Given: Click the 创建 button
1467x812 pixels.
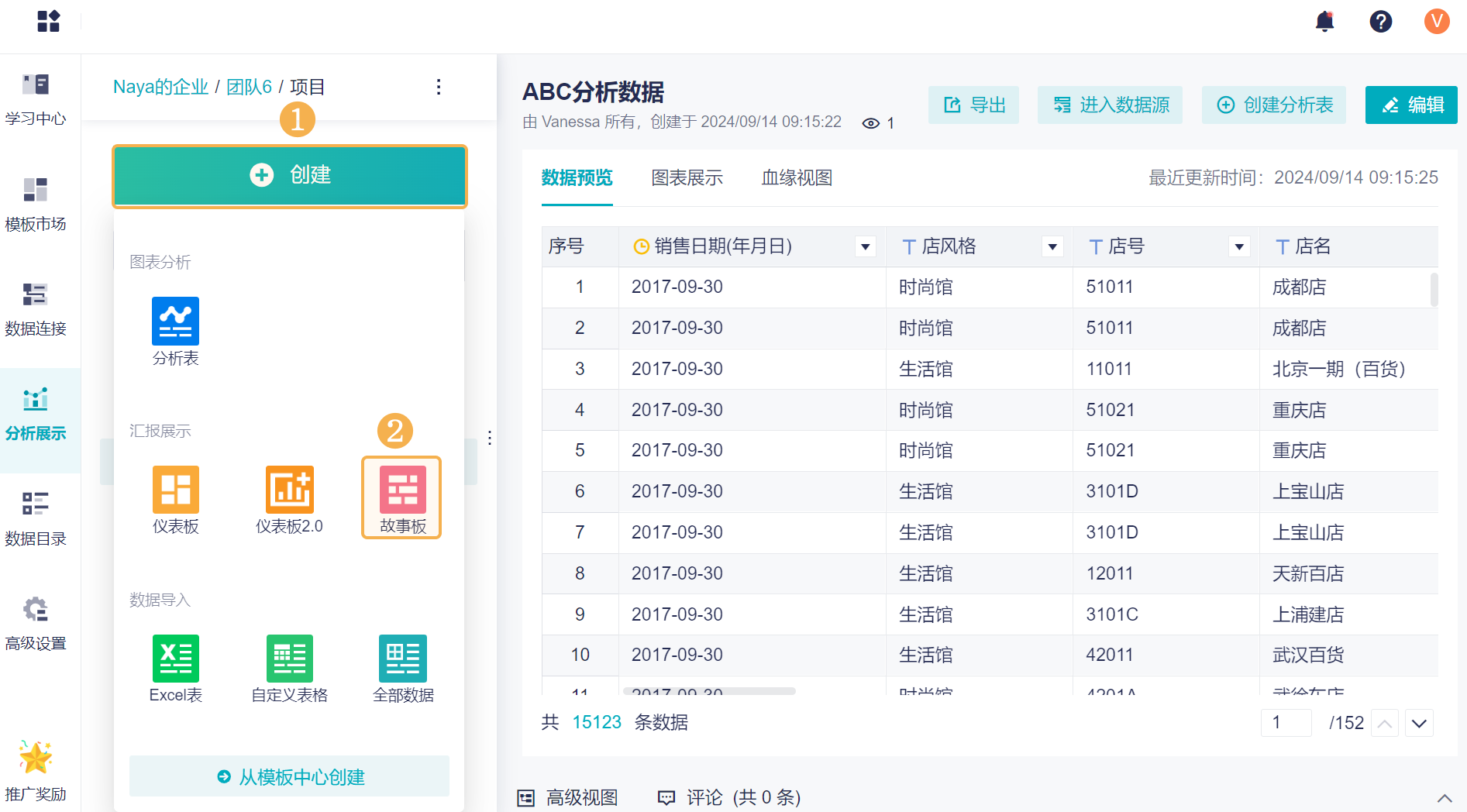Looking at the screenshot, I should 290,176.
